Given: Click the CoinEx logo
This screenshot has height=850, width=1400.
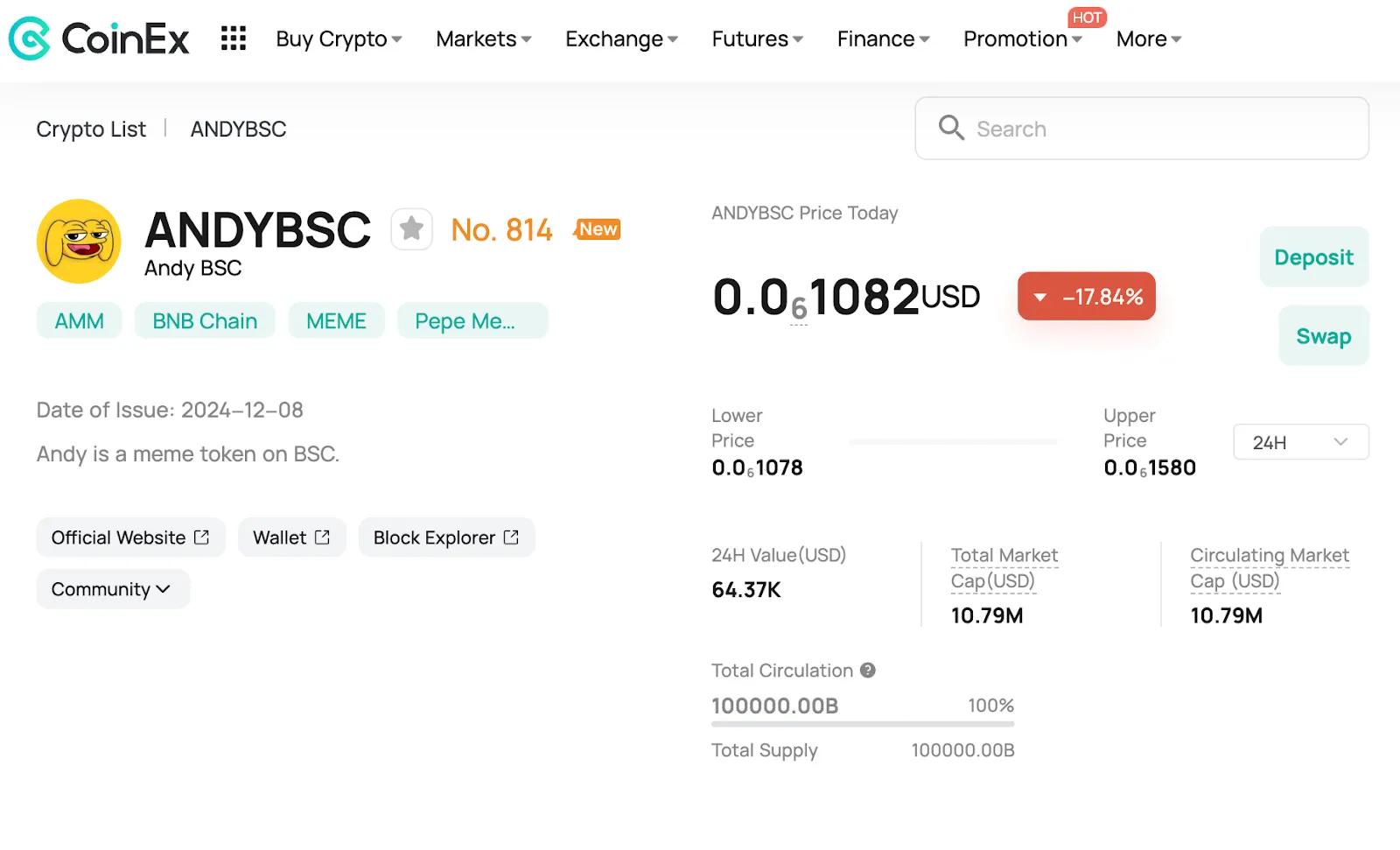Looking at the screenshot, I should [99, 39].
